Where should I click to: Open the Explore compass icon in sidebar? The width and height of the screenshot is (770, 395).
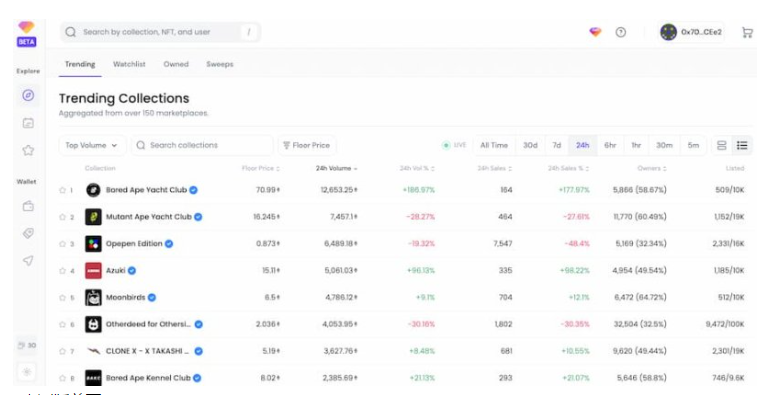(28, 95)
